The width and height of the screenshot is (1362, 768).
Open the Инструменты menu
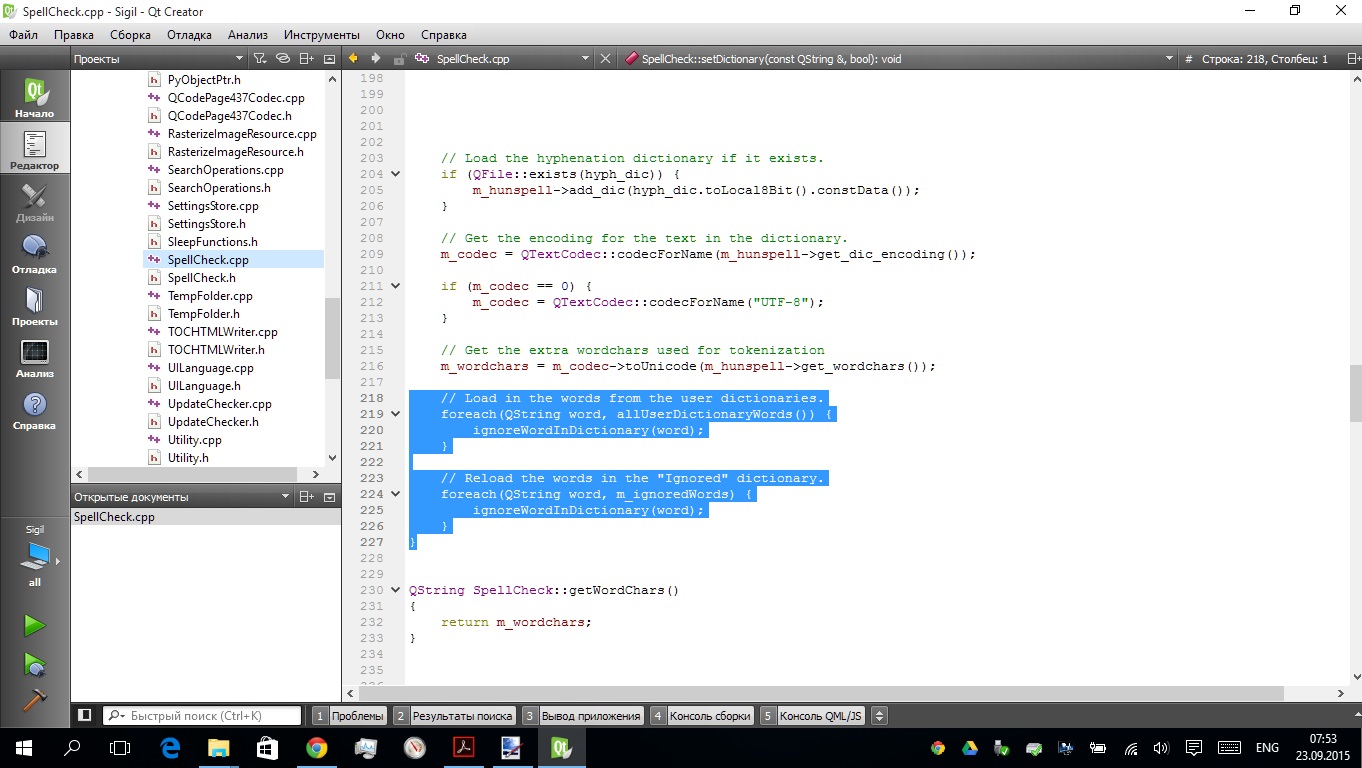tap(322, 35)
